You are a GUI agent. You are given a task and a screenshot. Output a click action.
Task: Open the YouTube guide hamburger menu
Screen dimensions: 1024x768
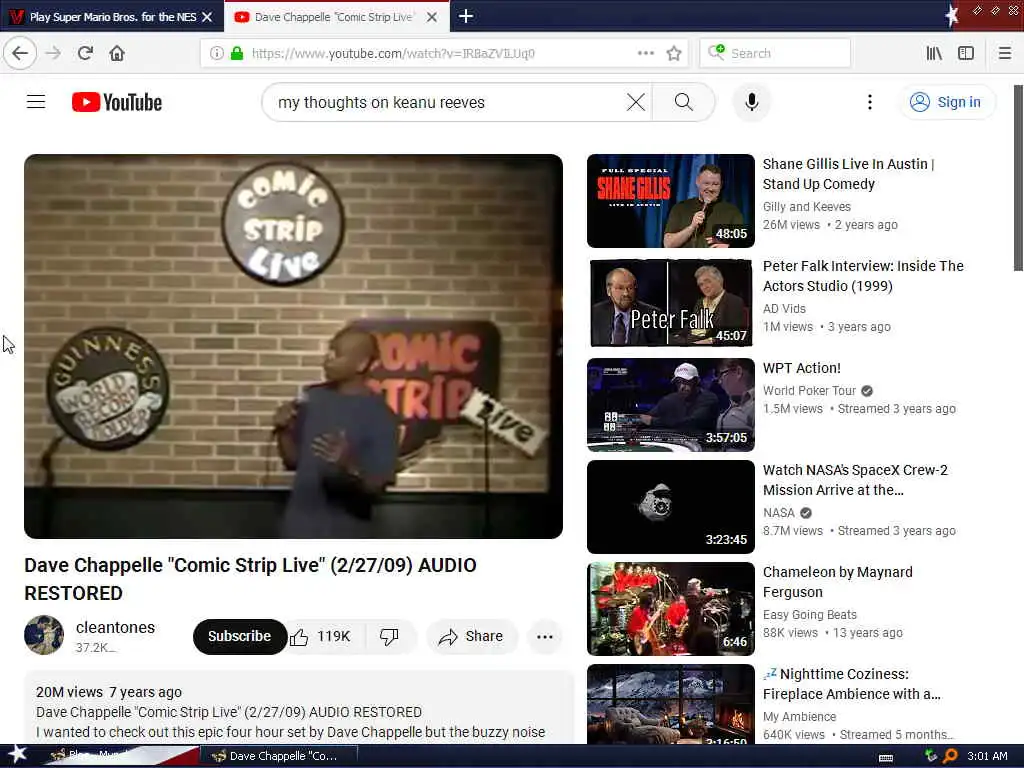pos(36,102)
